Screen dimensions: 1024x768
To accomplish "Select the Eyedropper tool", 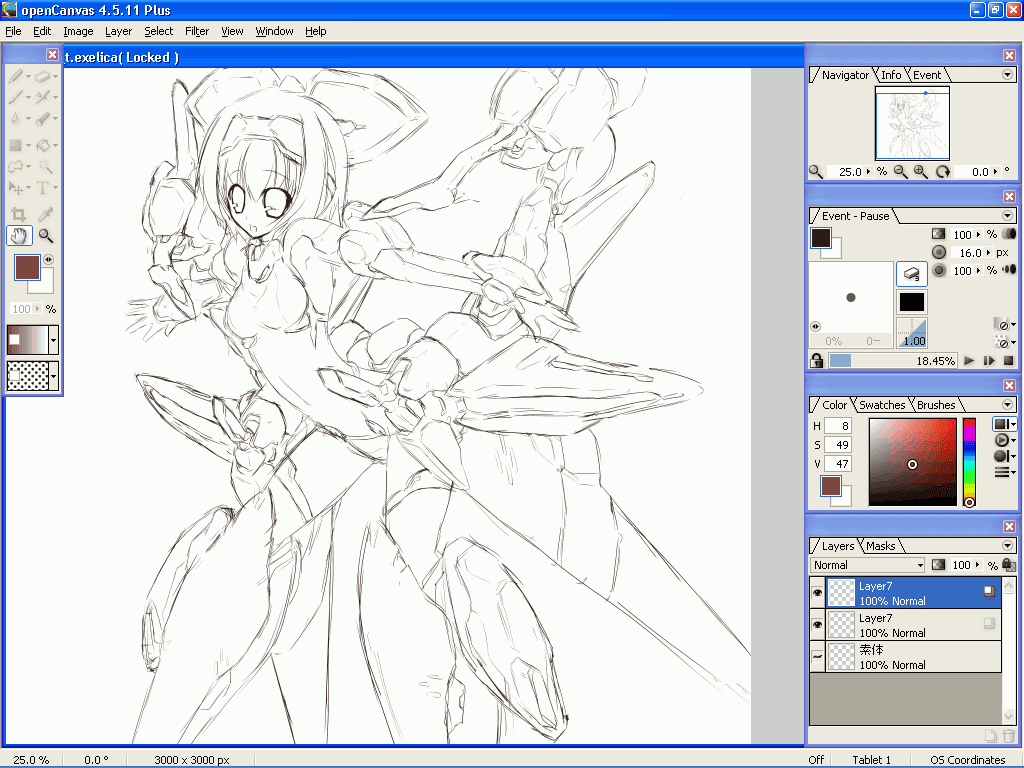I will pyautogui.click(x=45, y=214).
